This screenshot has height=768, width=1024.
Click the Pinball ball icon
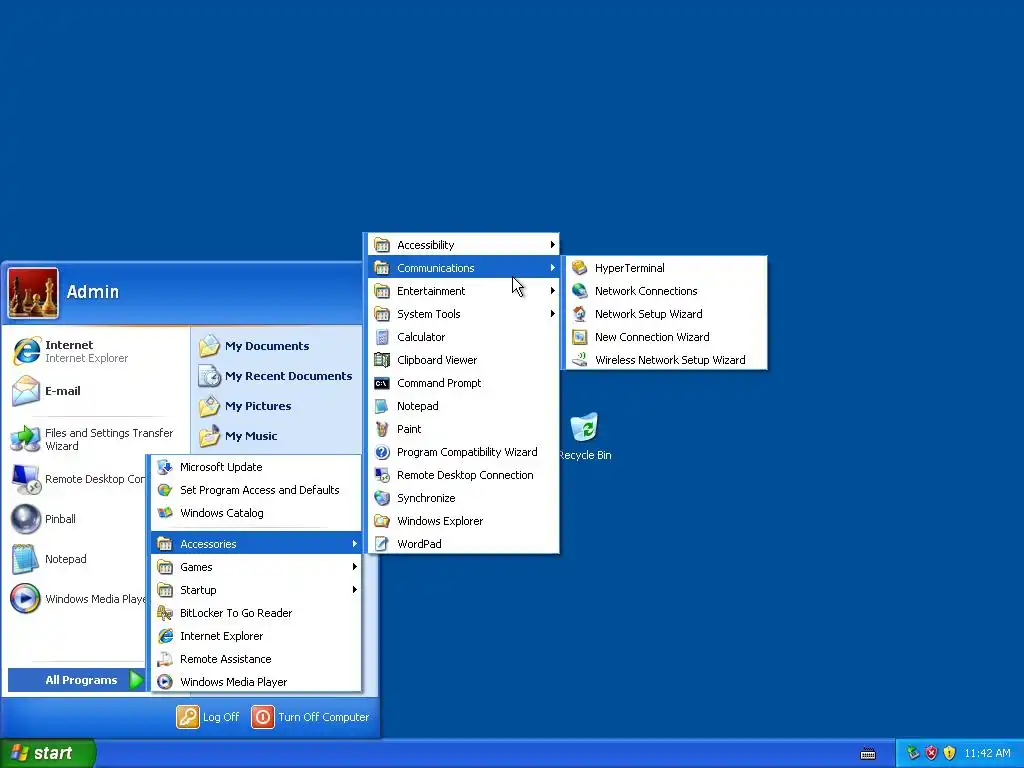26,519
